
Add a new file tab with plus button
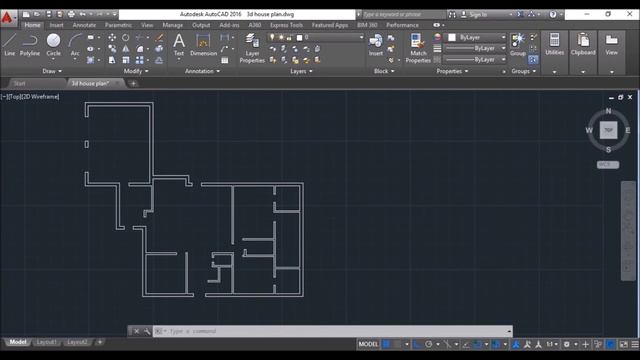coord(133,83)
